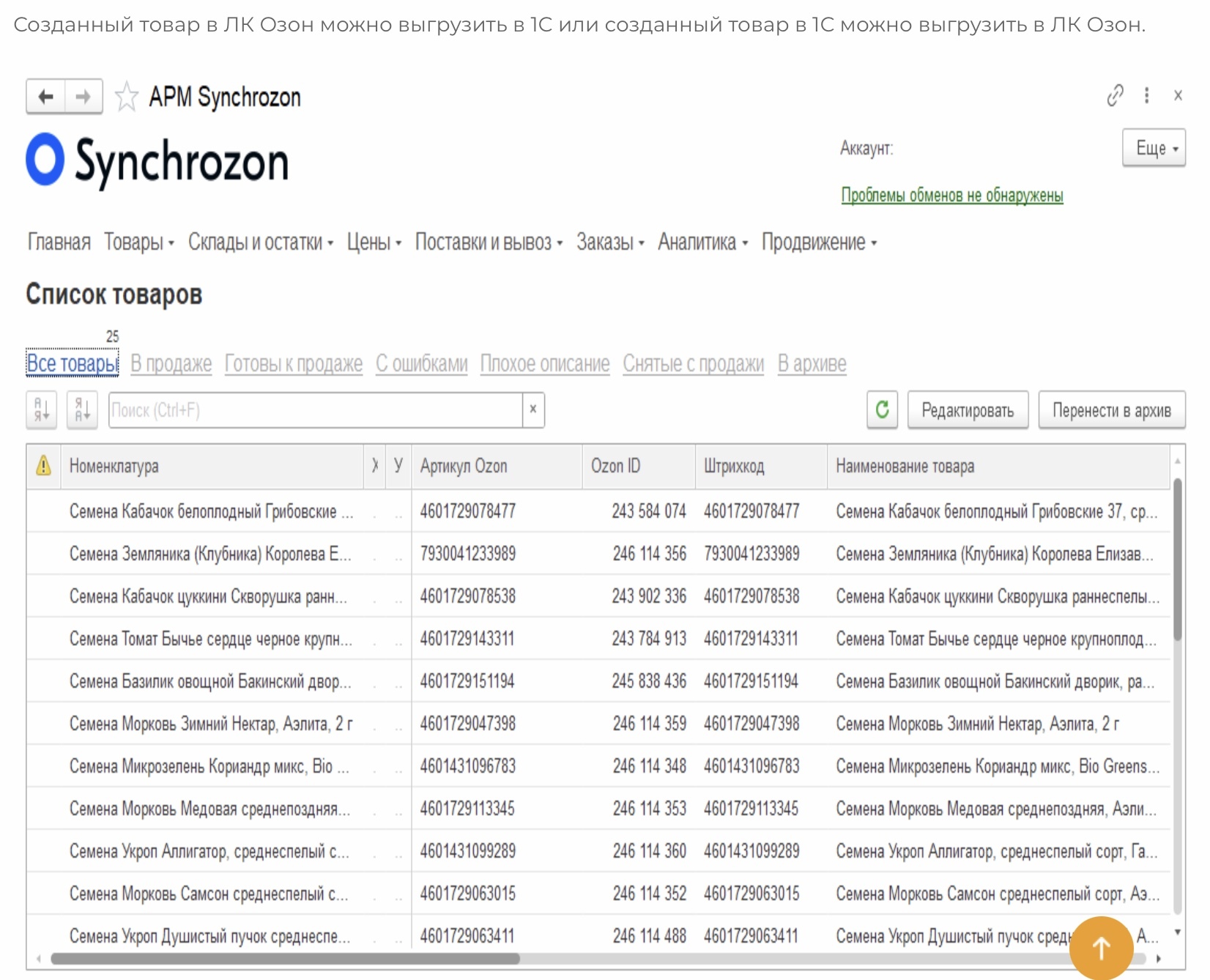Go forward with the right arrow button
The width and height of the screenshot is (1210, 980).
(83, 97)
